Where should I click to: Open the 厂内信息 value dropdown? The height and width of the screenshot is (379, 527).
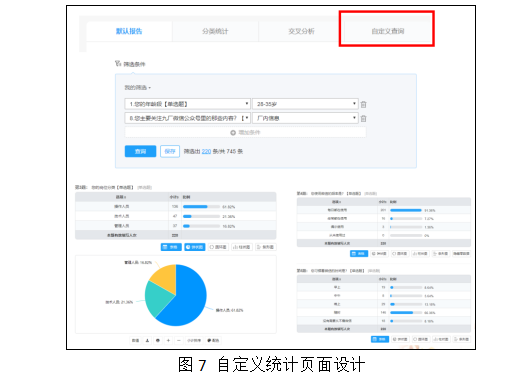(x=305, y=118)
